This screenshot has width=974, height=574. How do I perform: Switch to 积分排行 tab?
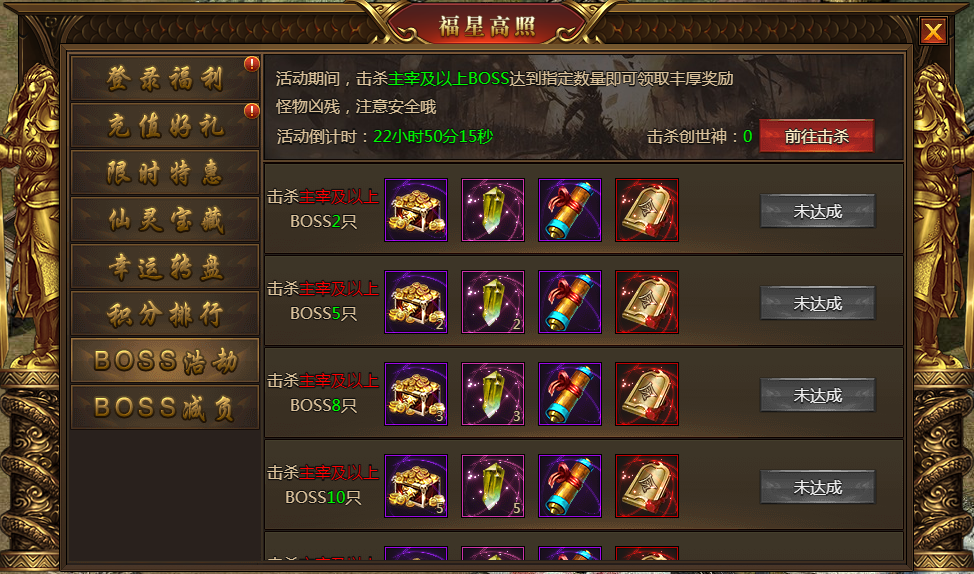click(x=165, y=313)
